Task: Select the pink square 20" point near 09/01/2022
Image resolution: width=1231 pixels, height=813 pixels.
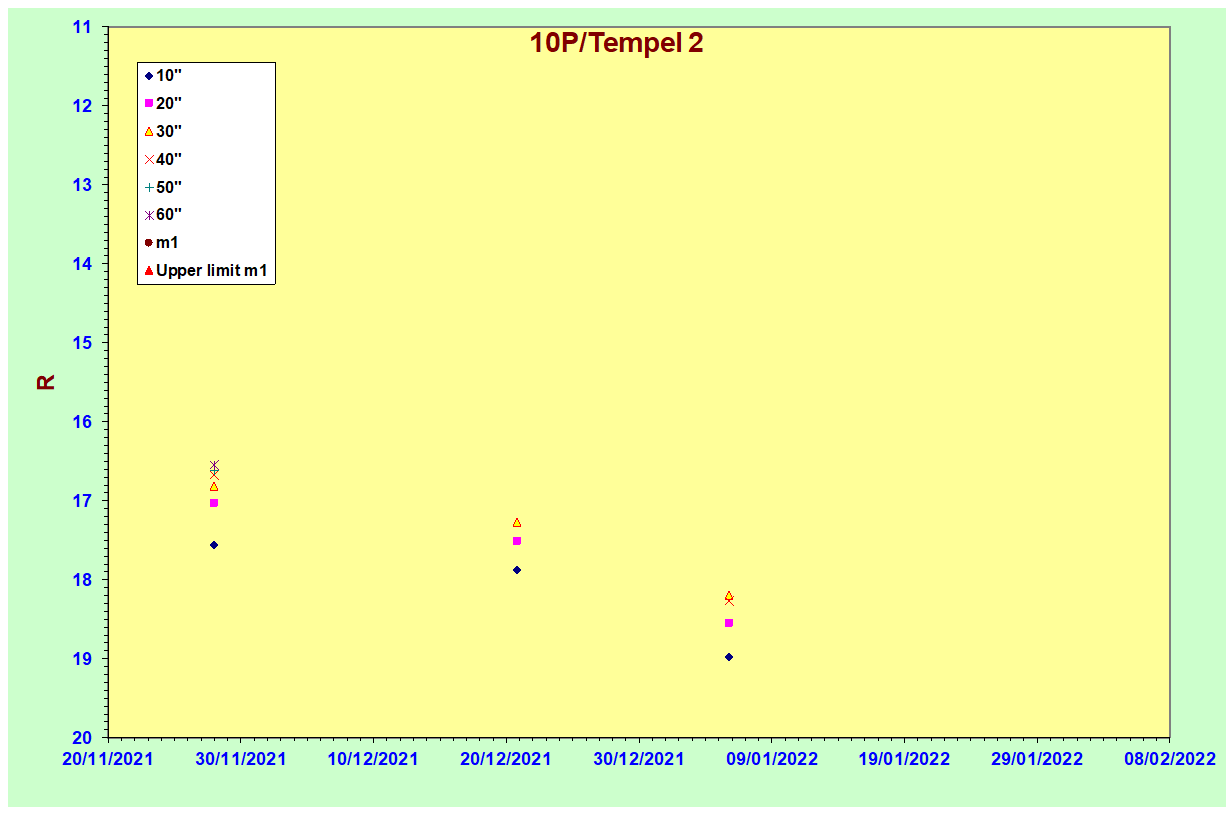Action: (729, 623)
